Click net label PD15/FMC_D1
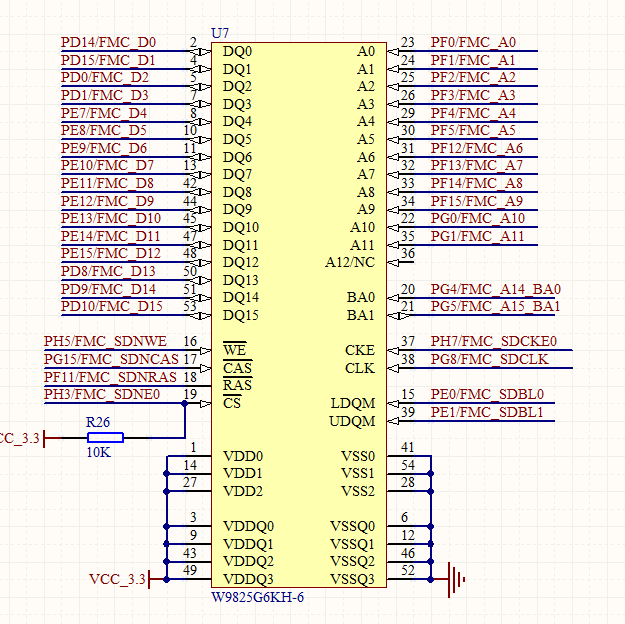 108,60
